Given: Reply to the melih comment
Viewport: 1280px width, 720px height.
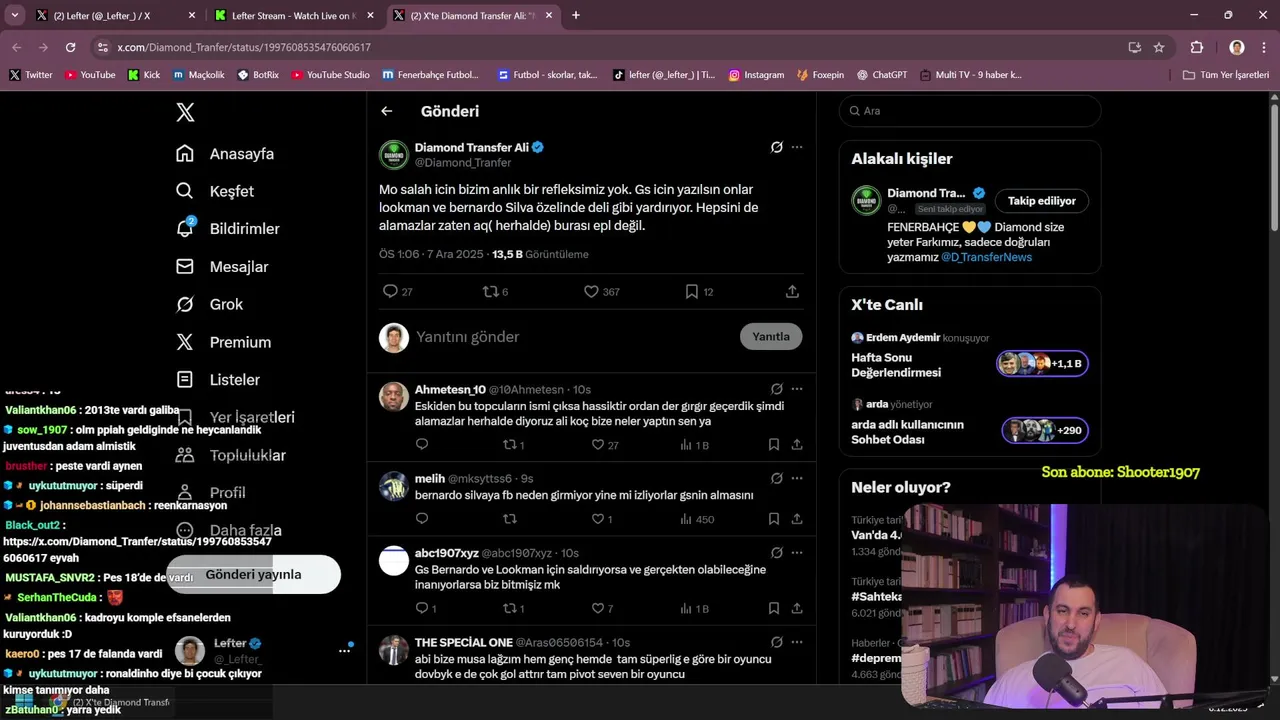Looking at the screenshot, I should 422,519.
